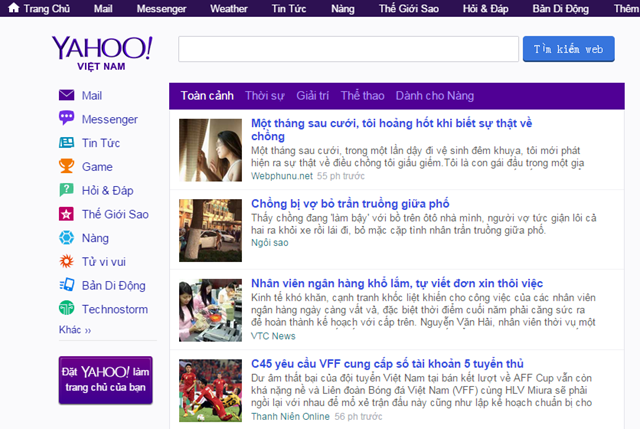Open Mail in the top navigation bar
This screenshot has height=429, width=640.
(x=103, y=9)
